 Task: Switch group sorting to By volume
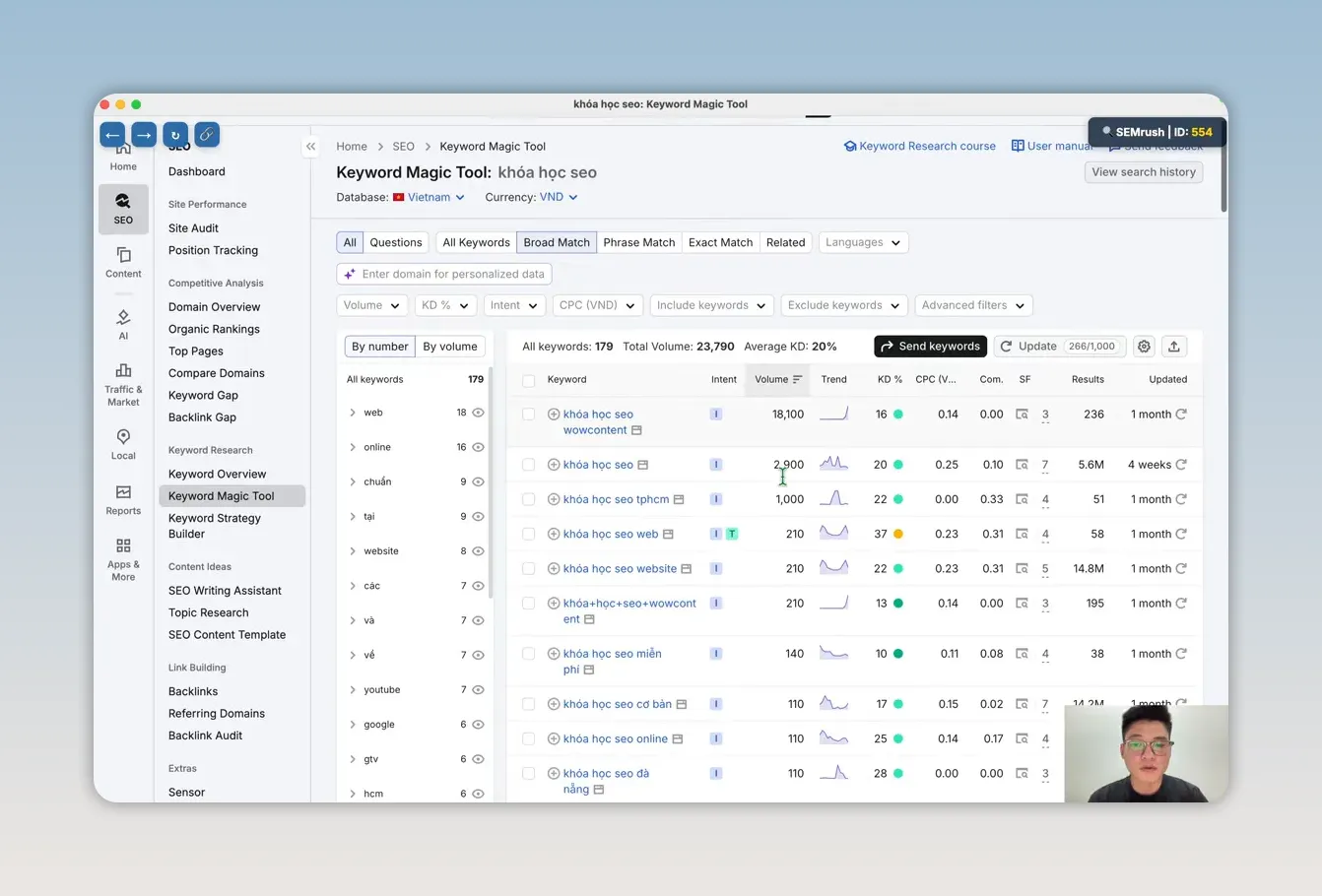pyautogui.click(x=450, y=347)
